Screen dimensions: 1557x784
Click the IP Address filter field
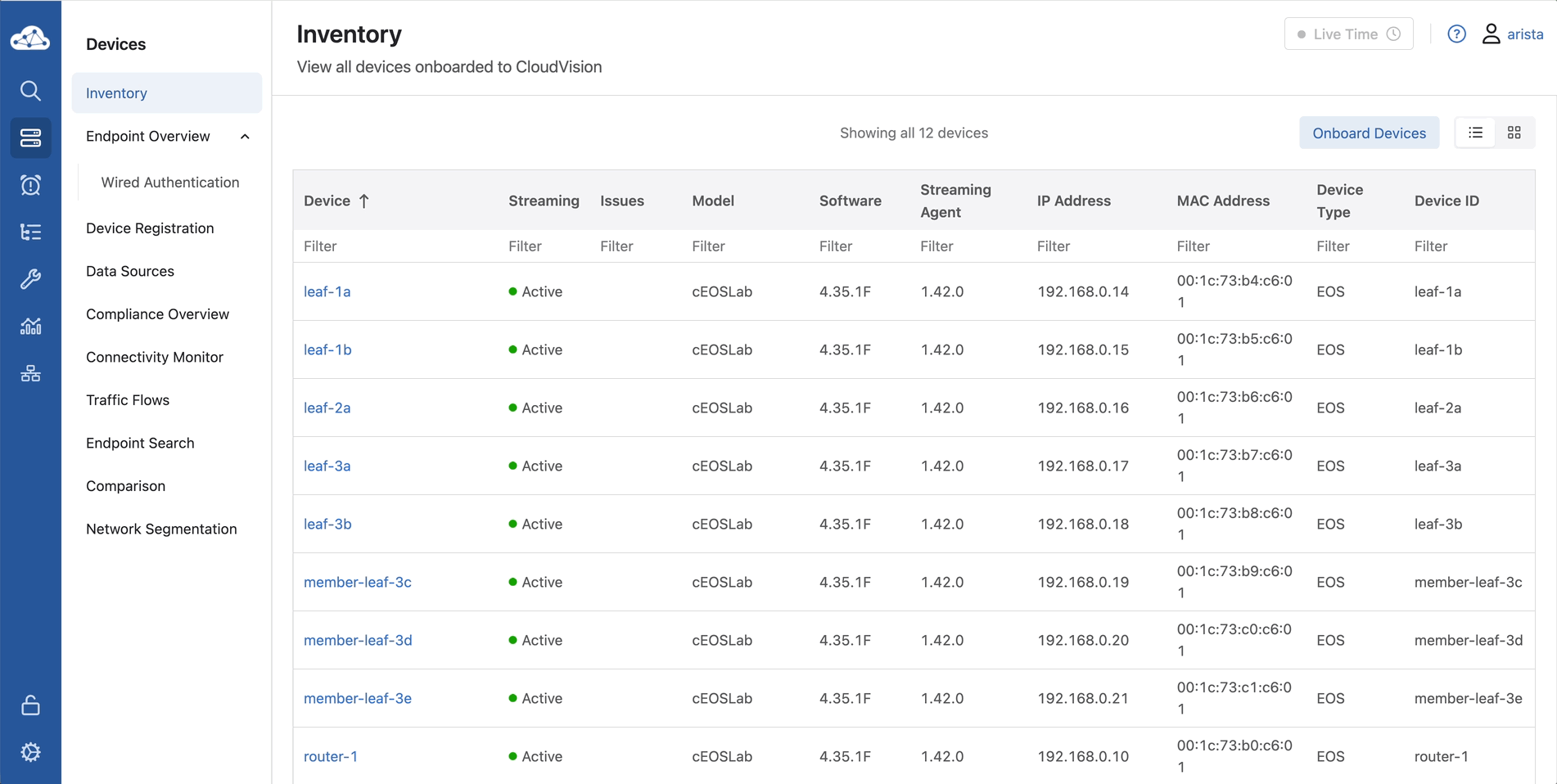pos(1097,246)
